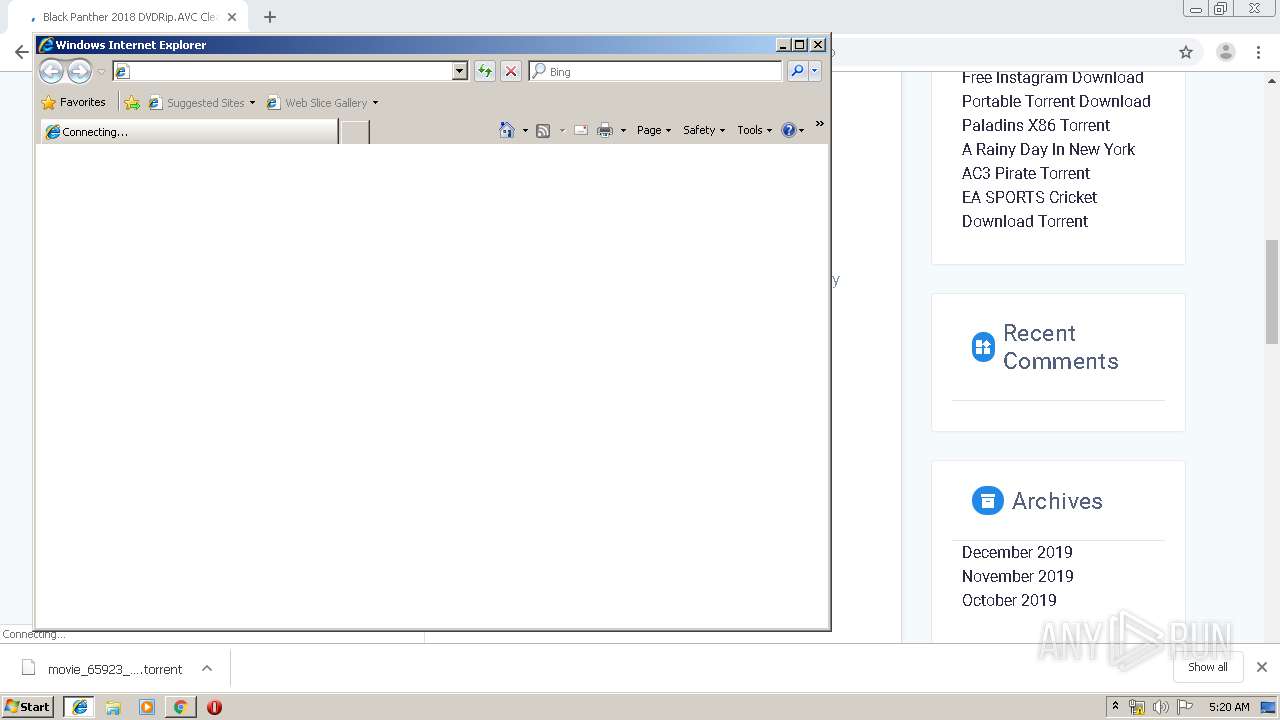Open AC3 Pirate Torrent link

coord(1026,173)
